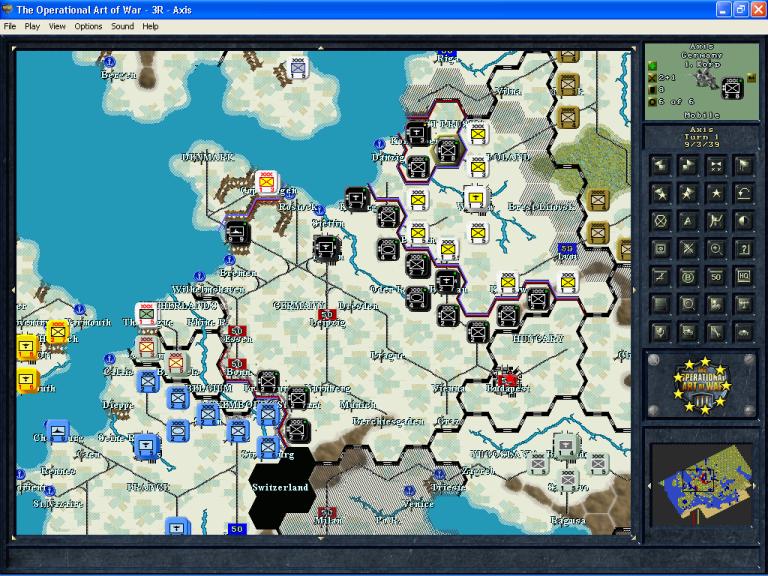The image size is (768, 576).
Task: Select the blue 50 marker at bottom edge
Action: tap(237, 529)
